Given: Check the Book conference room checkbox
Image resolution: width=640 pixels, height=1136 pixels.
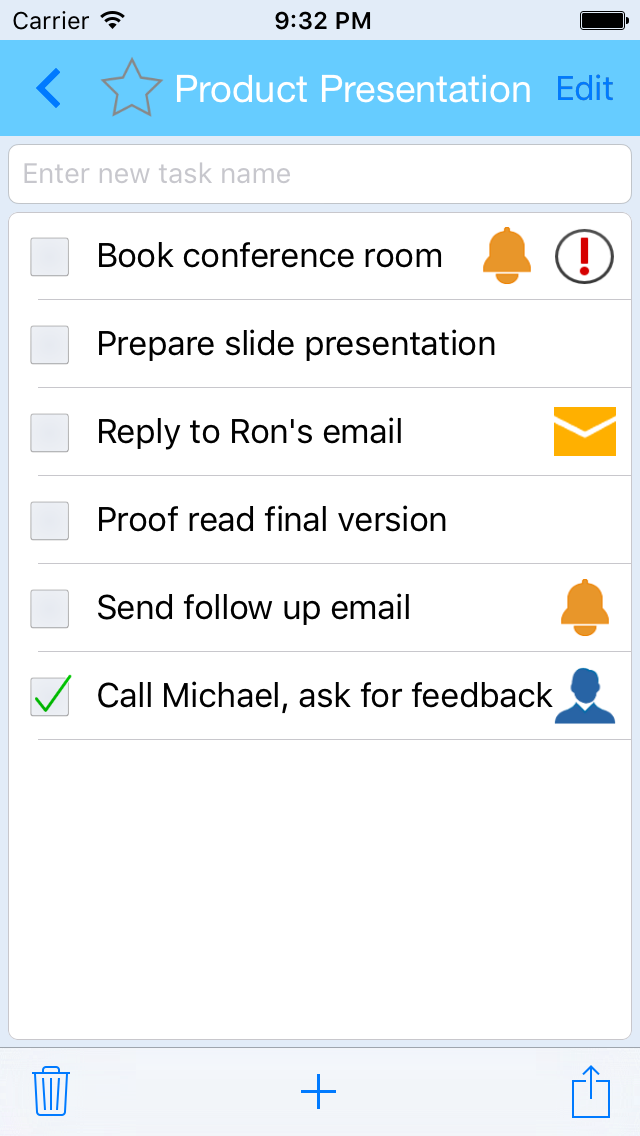Looking at the screenshot, I should click(50, 257).
